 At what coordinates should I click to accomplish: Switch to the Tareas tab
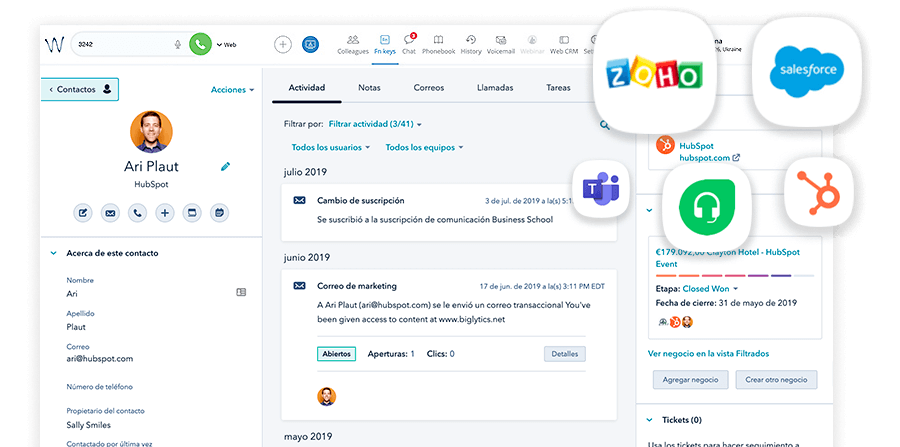[558, 88]
